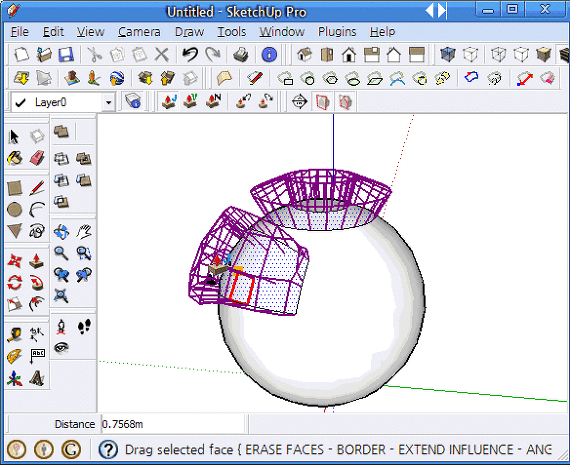The width and height of the screenshot is (570, 468).
Task: Click the blue Model Info icon
Action: (x=269, y=55)
